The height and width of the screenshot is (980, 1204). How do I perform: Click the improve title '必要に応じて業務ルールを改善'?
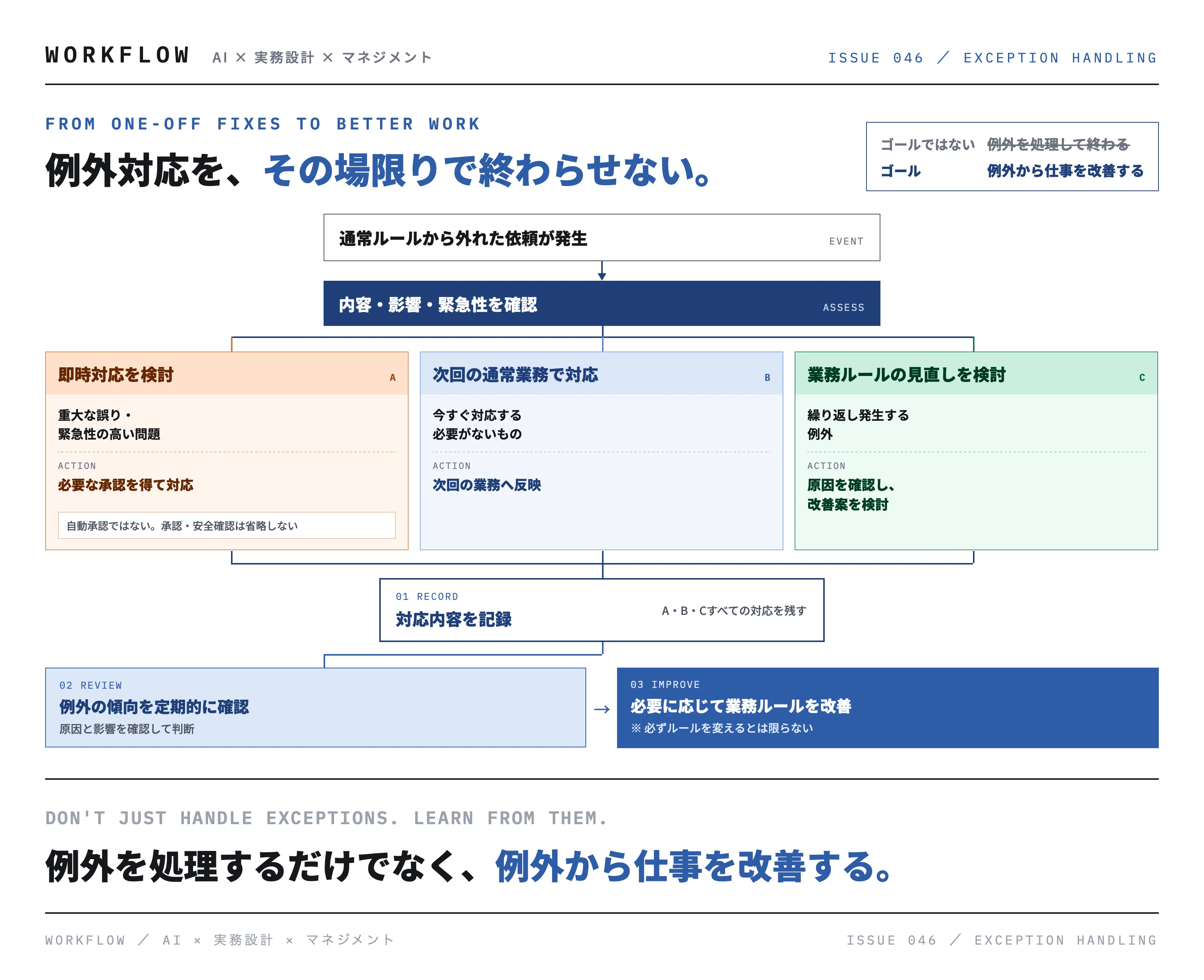click(x=740, y=706)
